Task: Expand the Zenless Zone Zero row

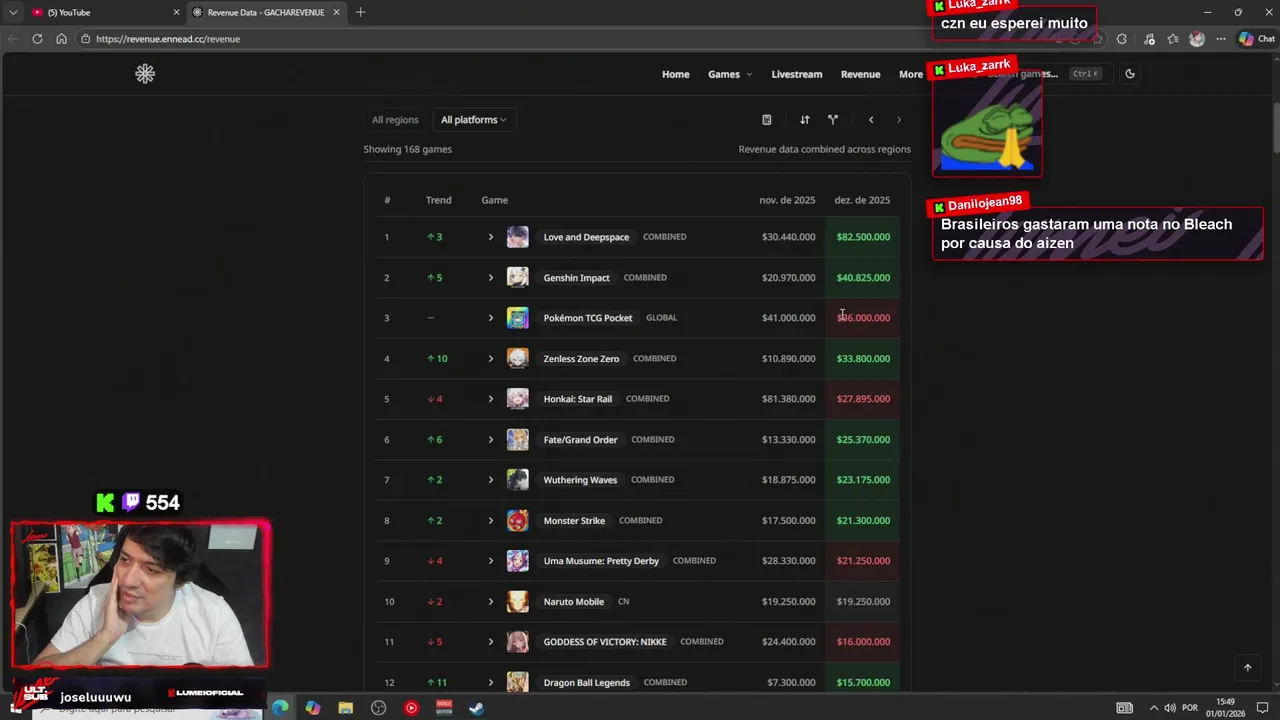Action: [491, 359]
